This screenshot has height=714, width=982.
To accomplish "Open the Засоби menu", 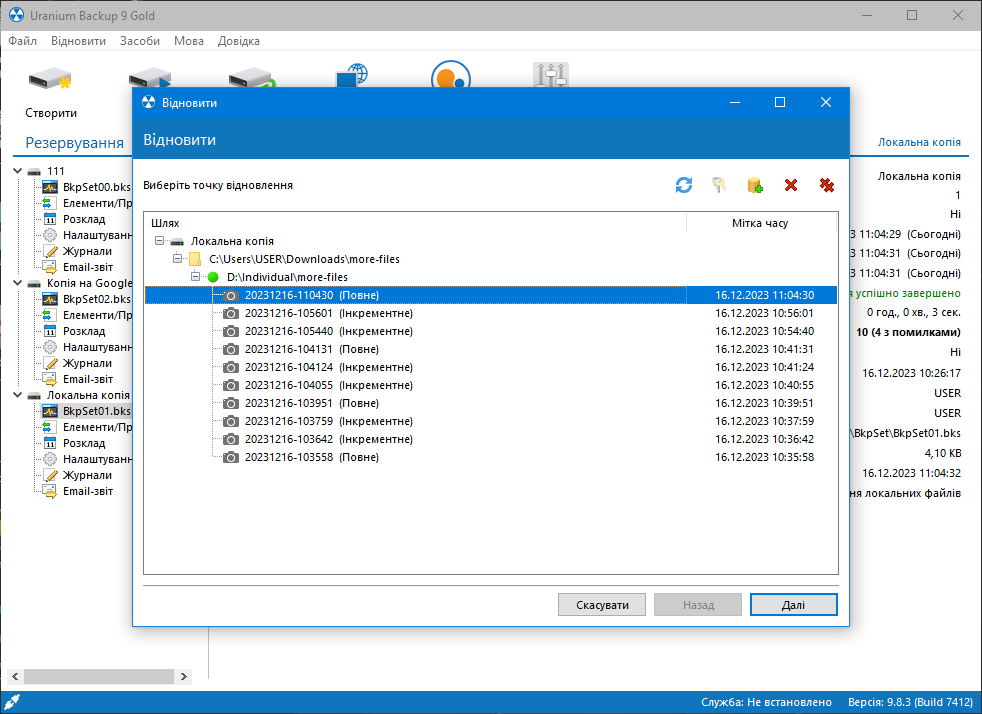I will click(x=140, y=41).
